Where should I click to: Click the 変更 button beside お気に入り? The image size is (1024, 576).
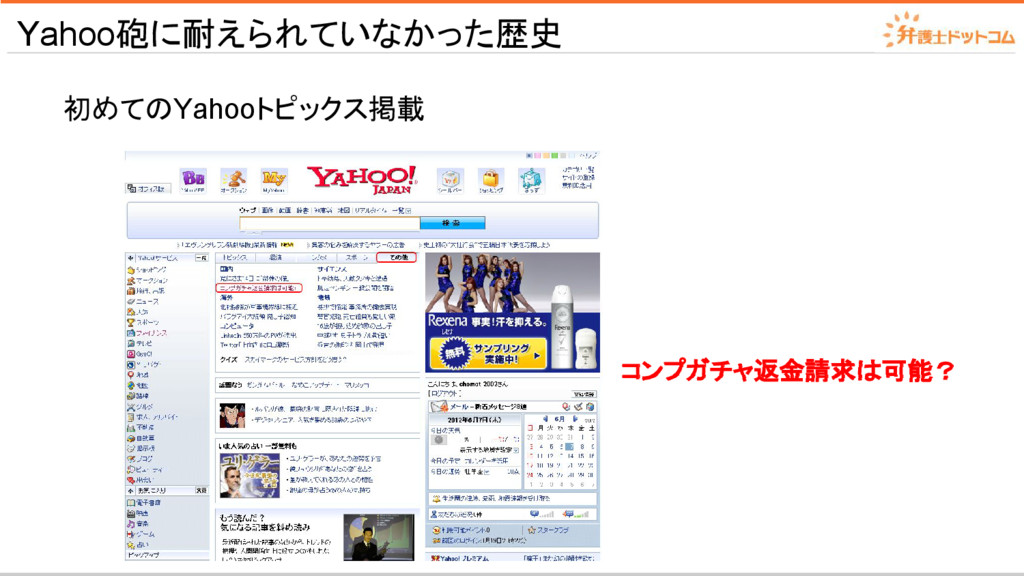[201, 490]
